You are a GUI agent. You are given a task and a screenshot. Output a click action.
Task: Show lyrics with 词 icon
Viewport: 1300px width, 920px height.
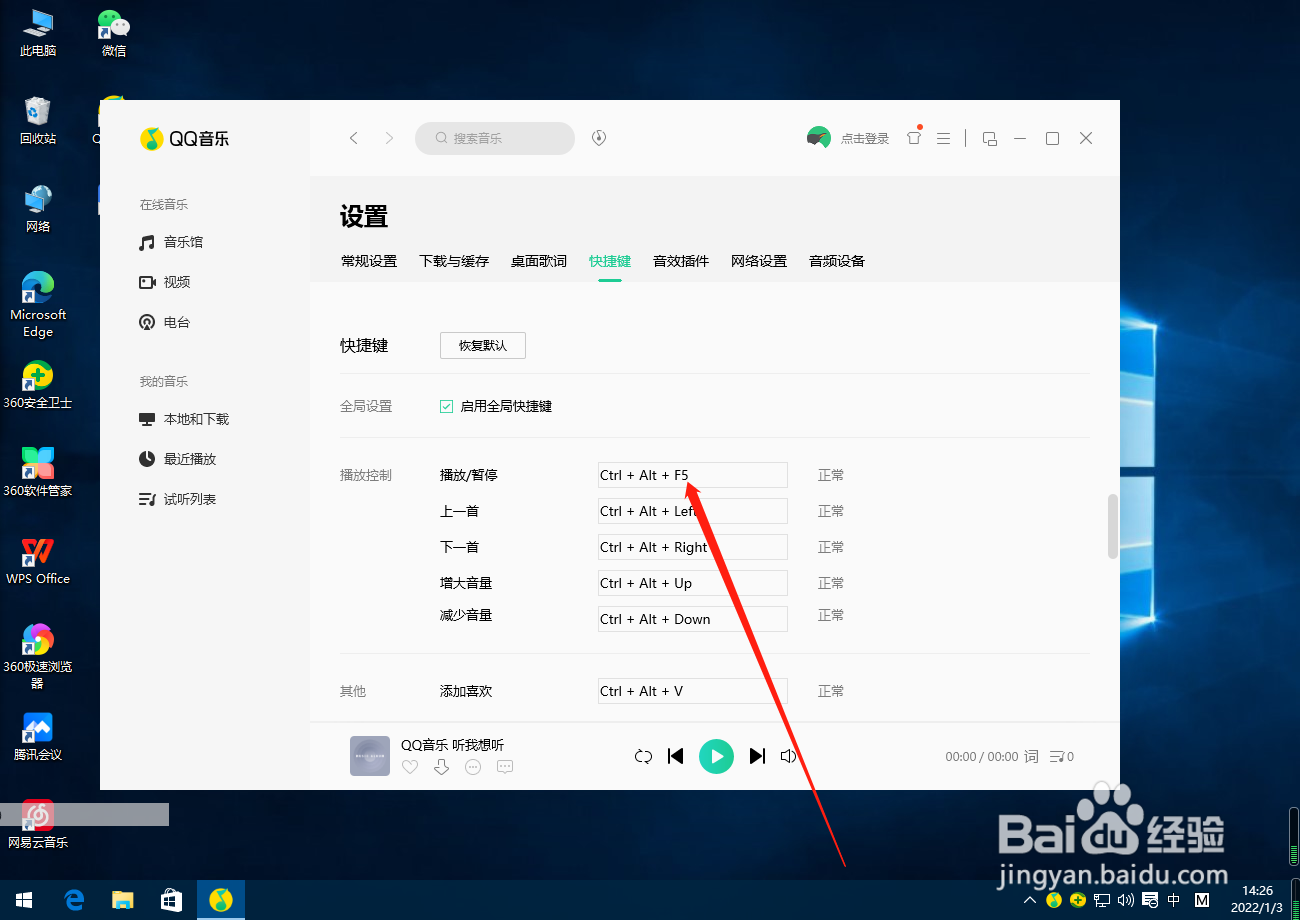pos(1031,757)
